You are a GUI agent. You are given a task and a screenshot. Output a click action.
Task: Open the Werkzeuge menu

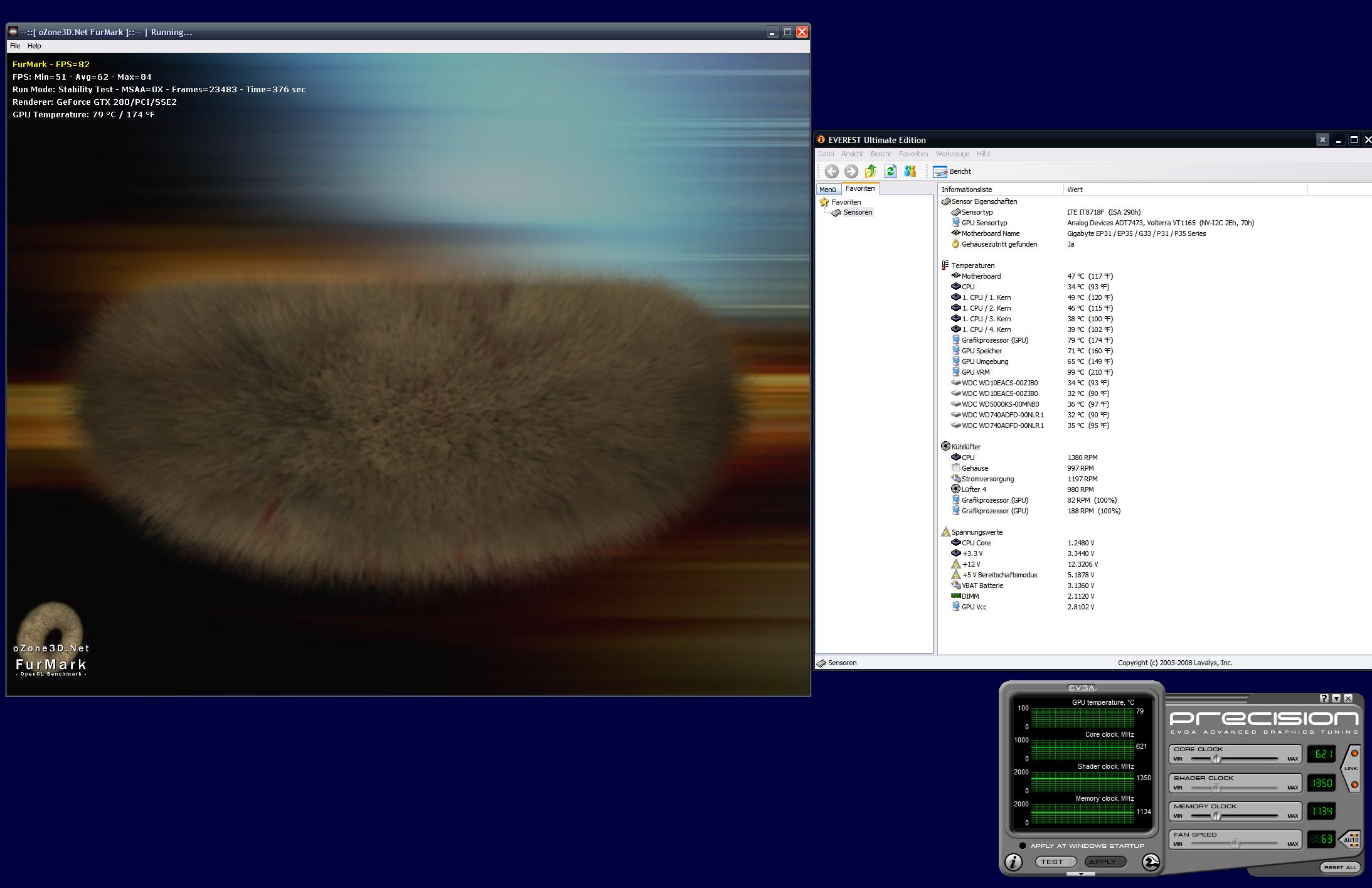pos(952,154)
